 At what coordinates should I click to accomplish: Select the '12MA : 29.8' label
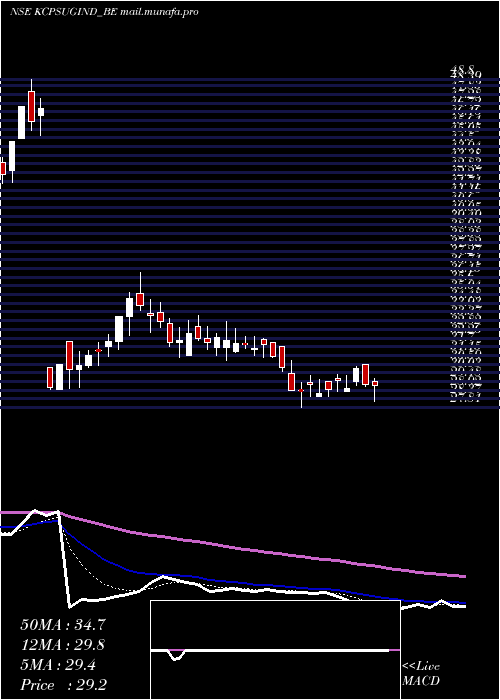tap(63, 645)
